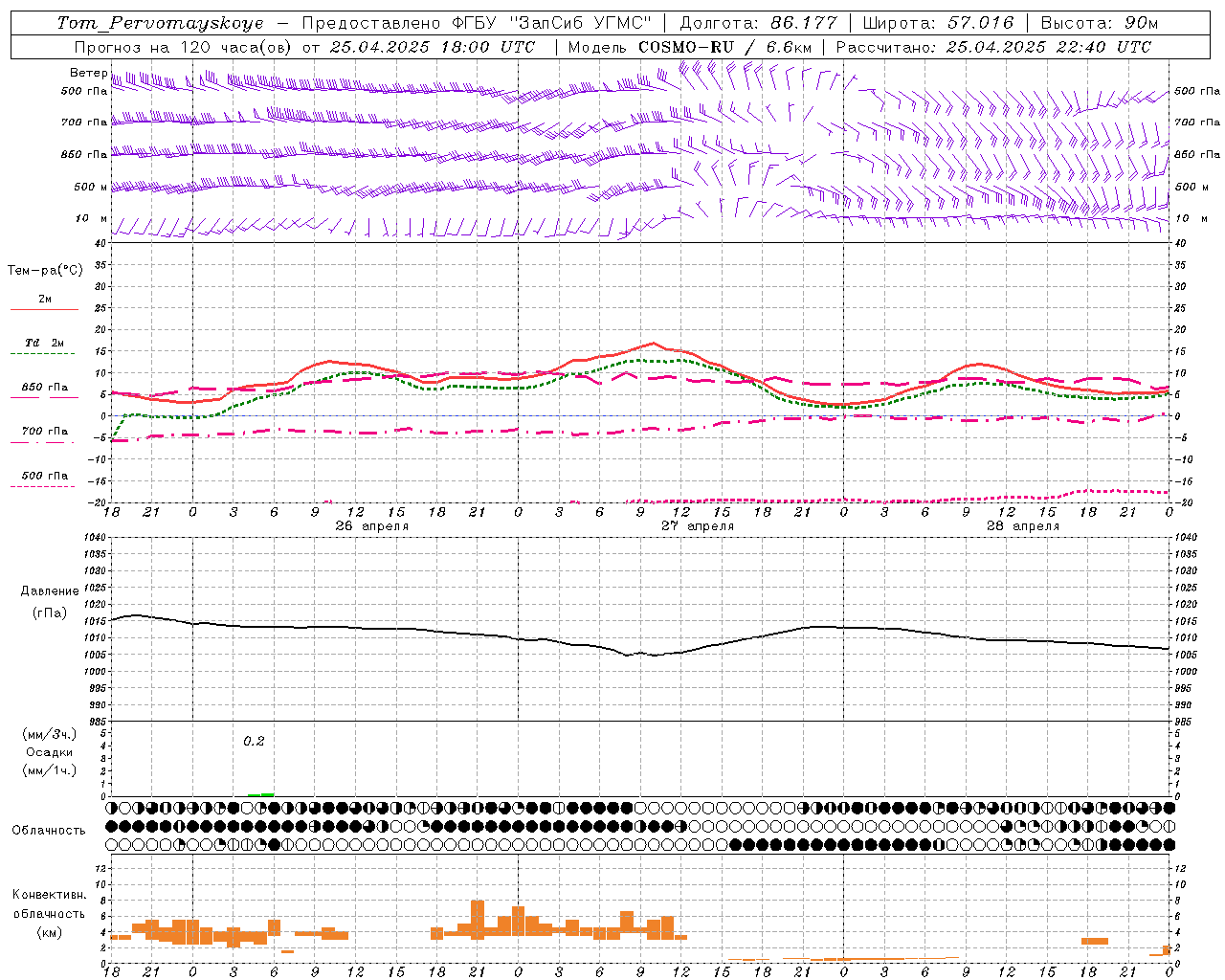Click the station name Tom_Pervomayskoye
This screenshot has height=980, width=1225.
click(x=160, y=23)
